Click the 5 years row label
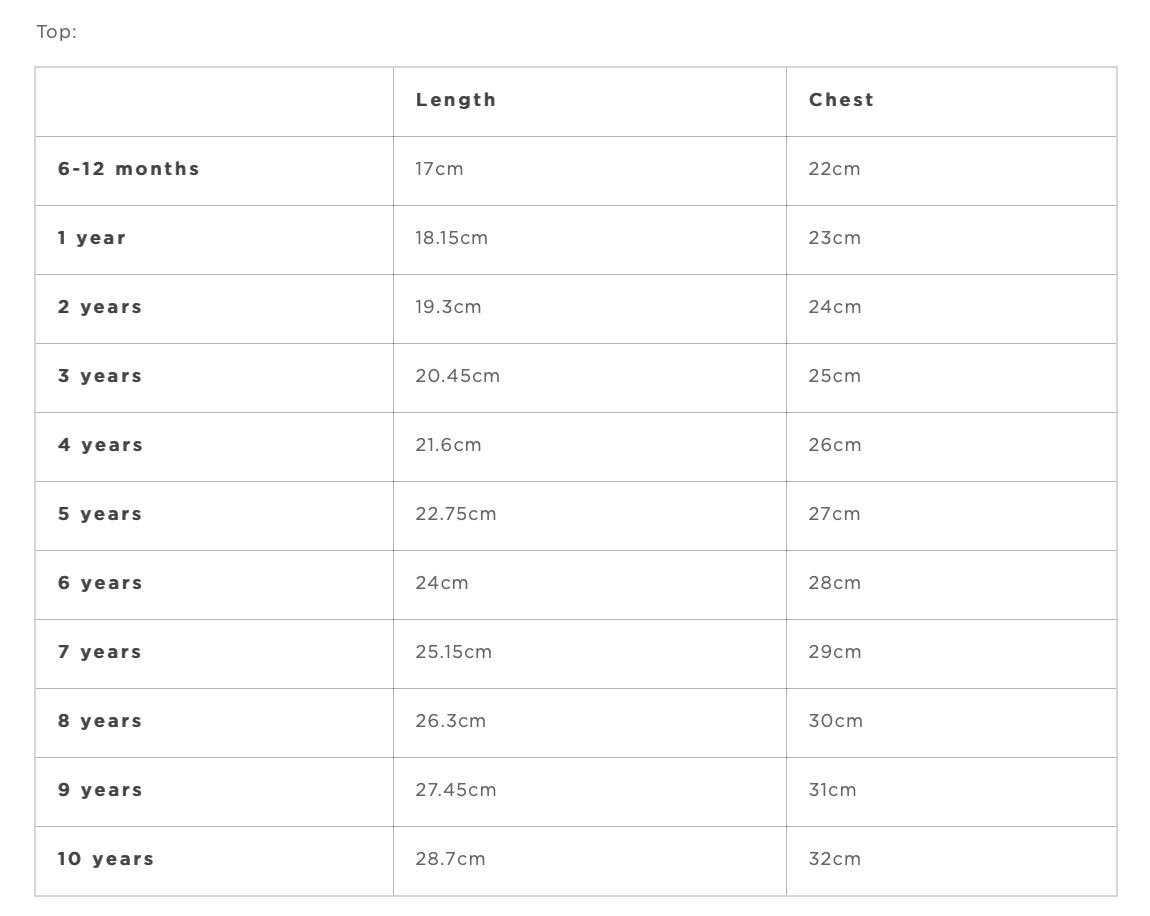 click(x=100, y=514)
